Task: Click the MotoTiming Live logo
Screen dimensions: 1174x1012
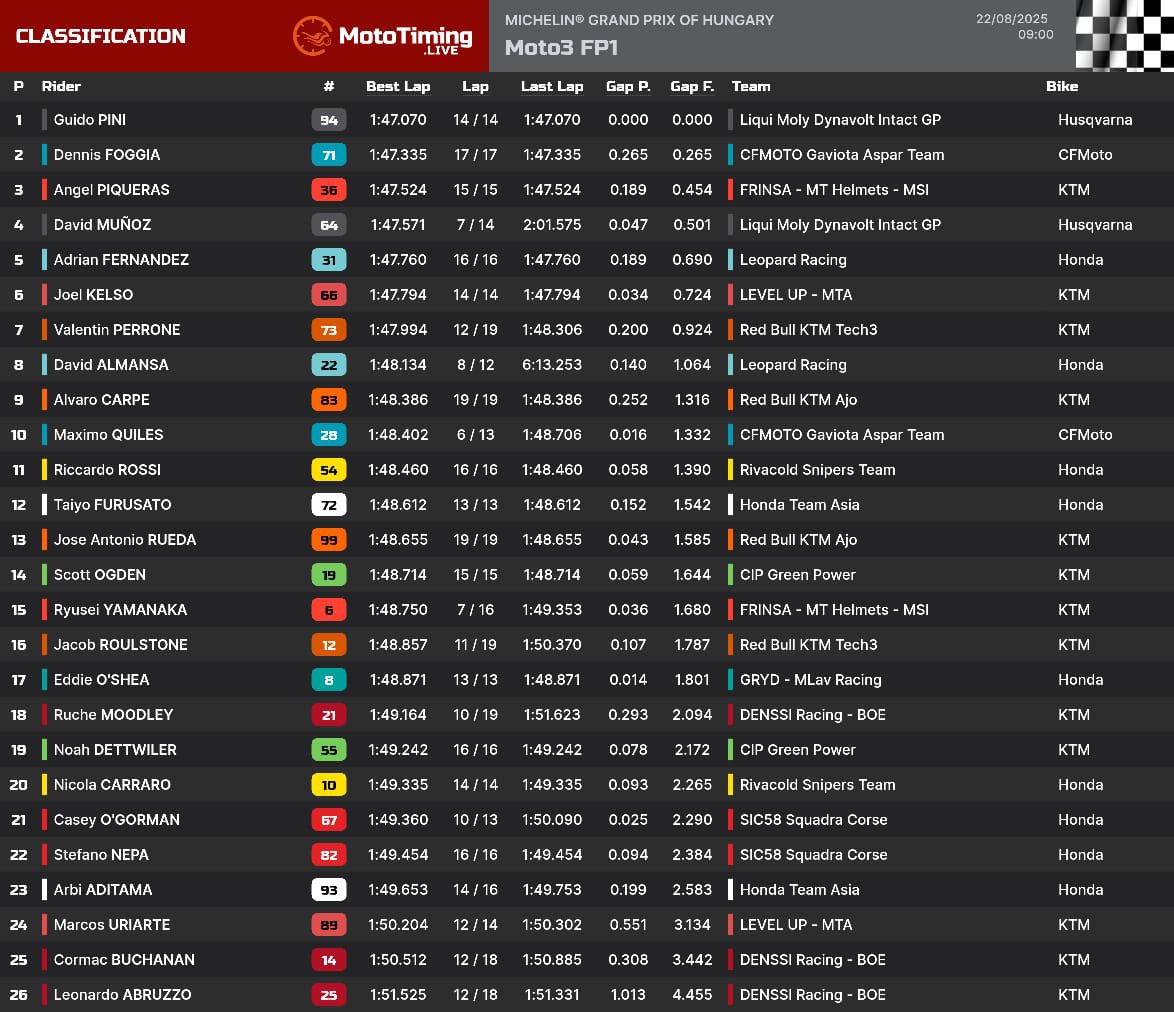Action: [383, 36]
